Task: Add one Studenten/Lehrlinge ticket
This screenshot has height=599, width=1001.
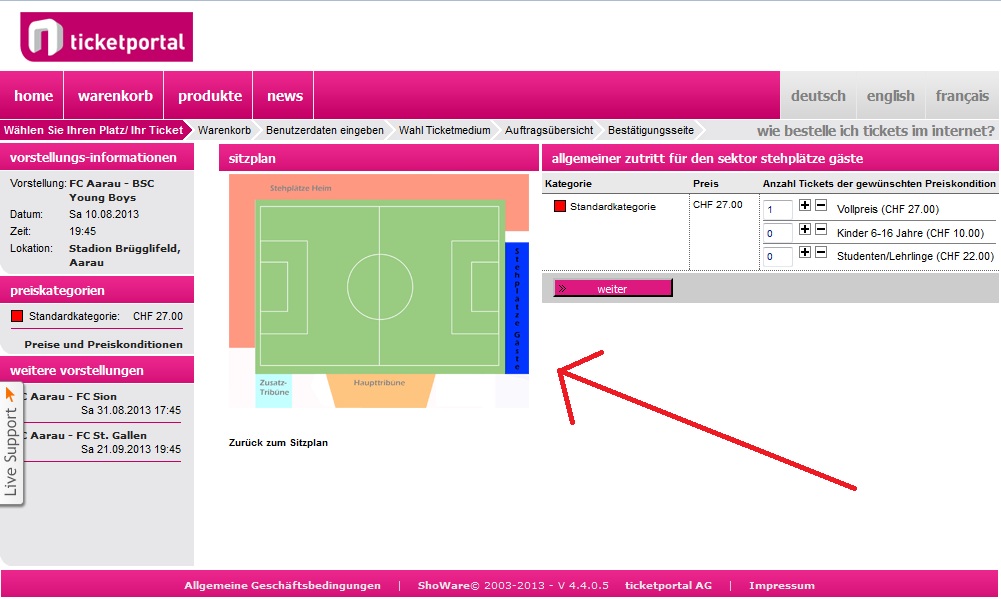Action: click(804, 252)
